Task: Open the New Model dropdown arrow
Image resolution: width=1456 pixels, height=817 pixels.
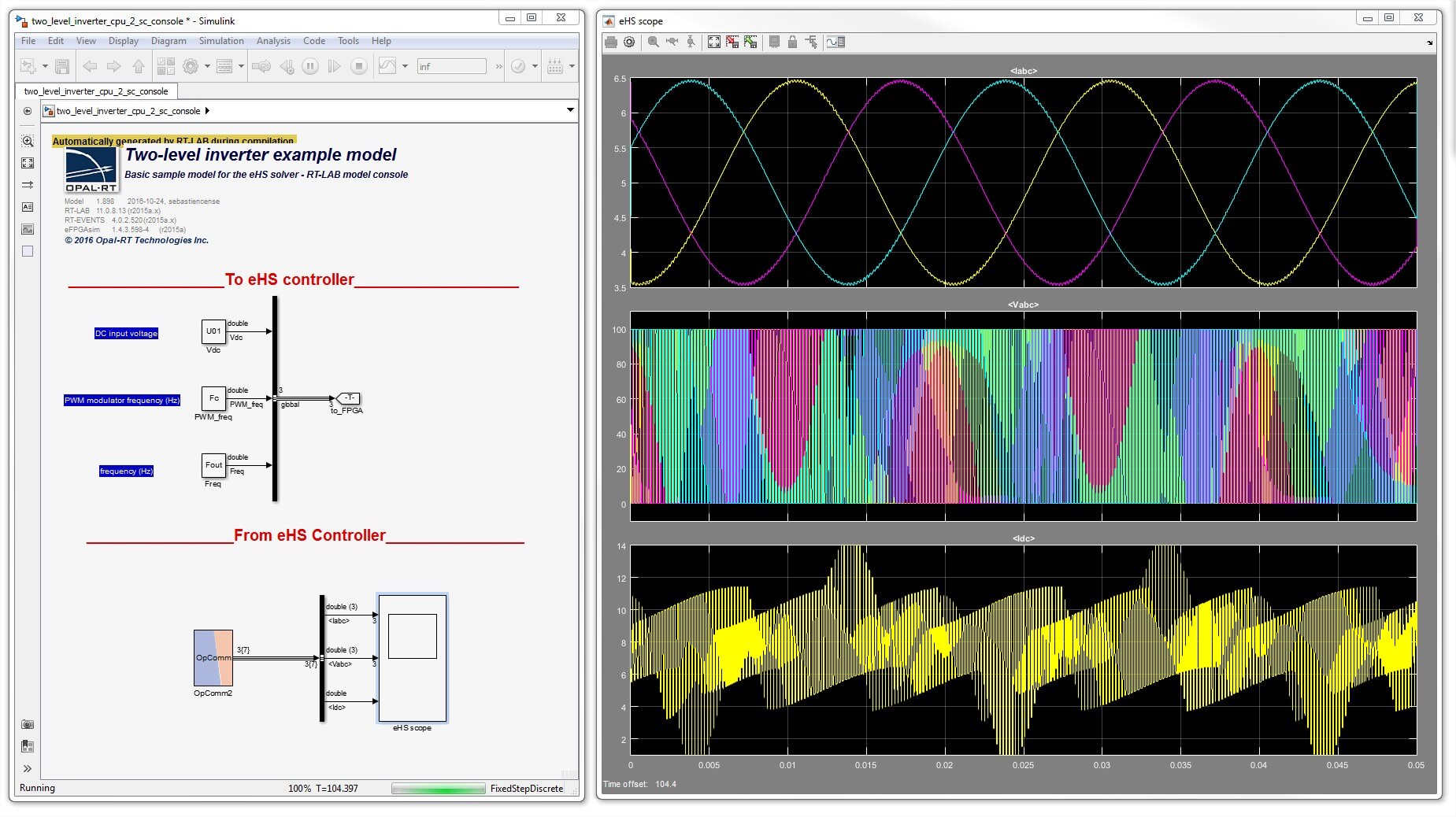Action: 45,67
